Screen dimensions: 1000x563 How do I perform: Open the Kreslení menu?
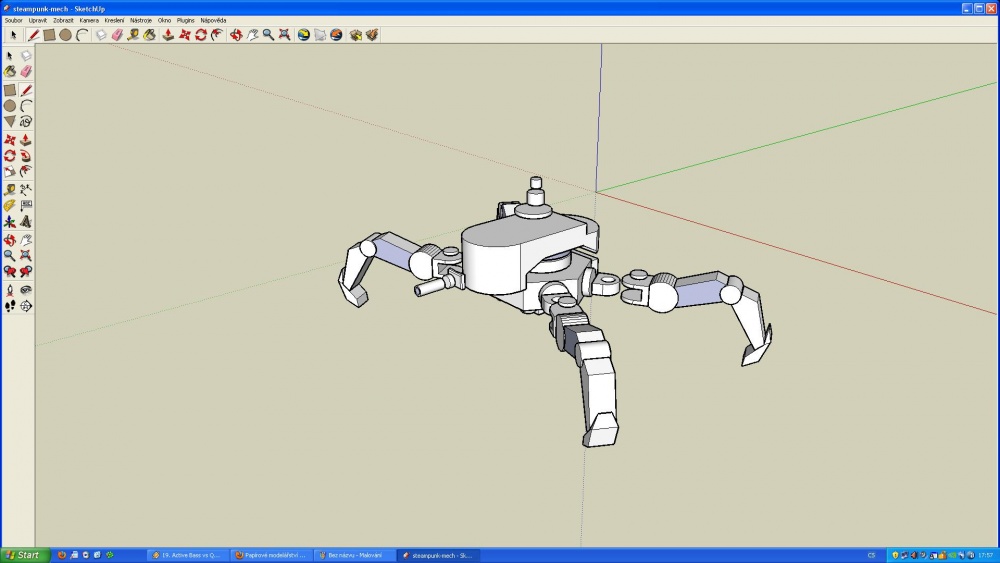click(115, 20)
